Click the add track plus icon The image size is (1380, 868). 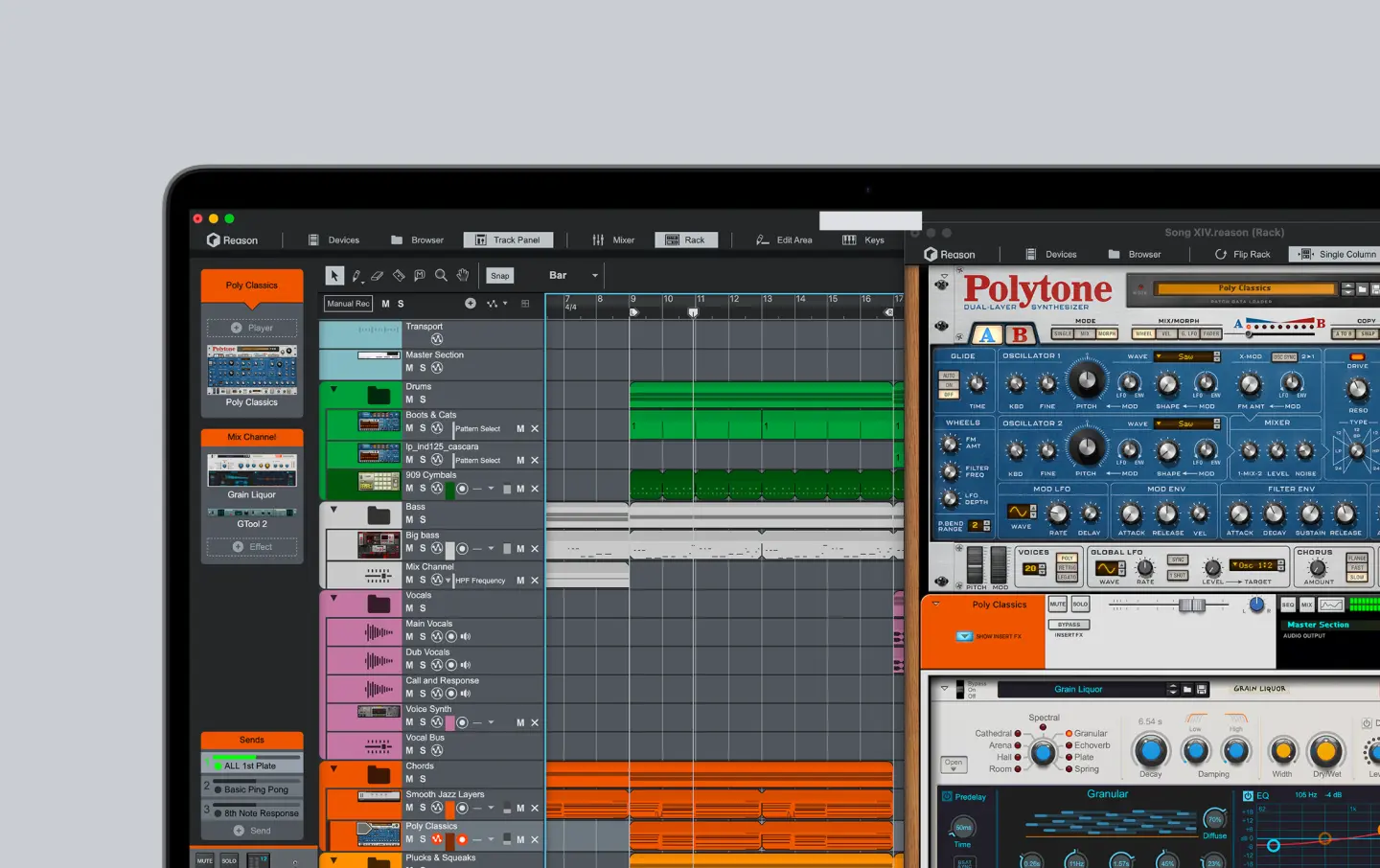471,304
